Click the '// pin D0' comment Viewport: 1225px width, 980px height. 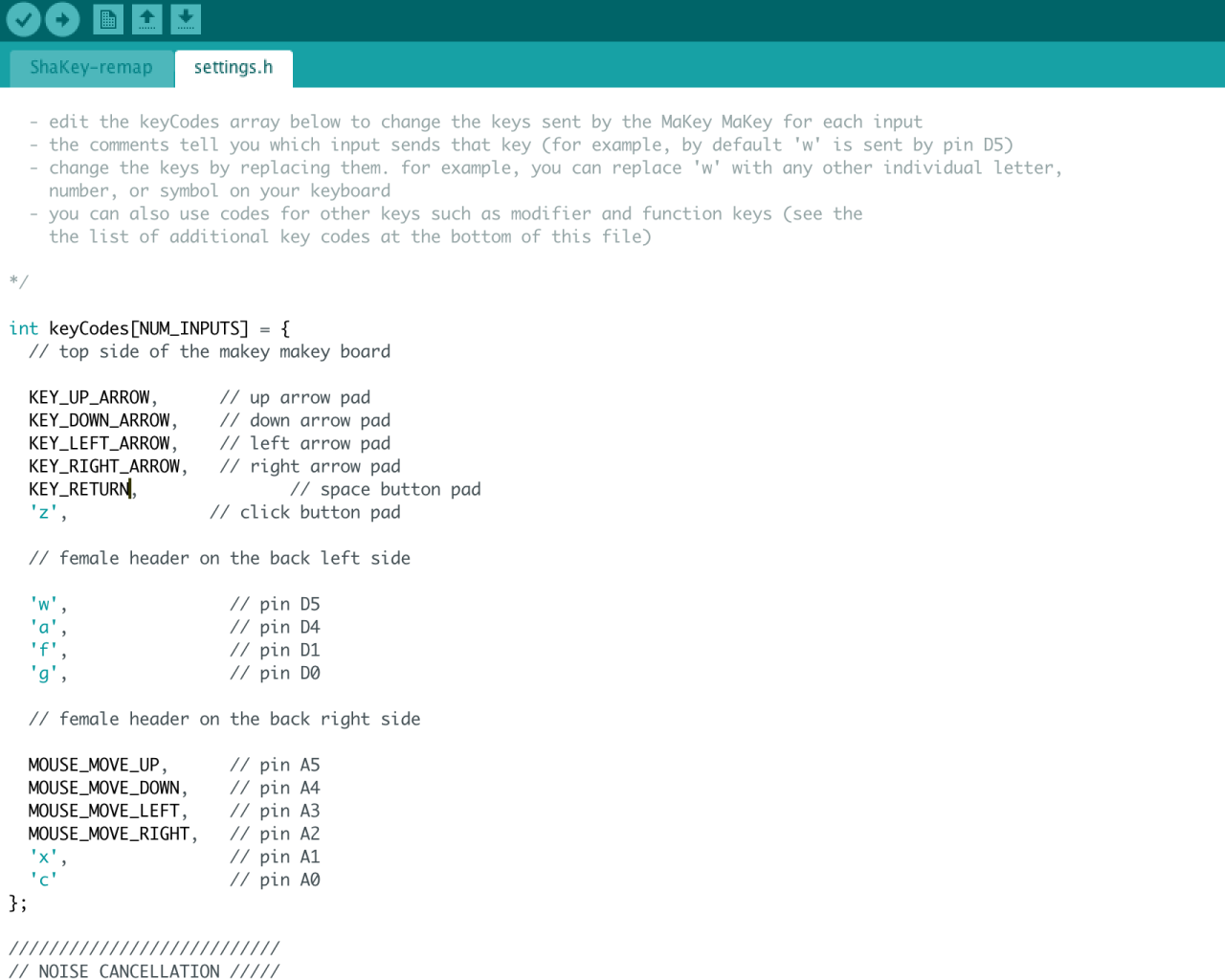pos(275,673)
